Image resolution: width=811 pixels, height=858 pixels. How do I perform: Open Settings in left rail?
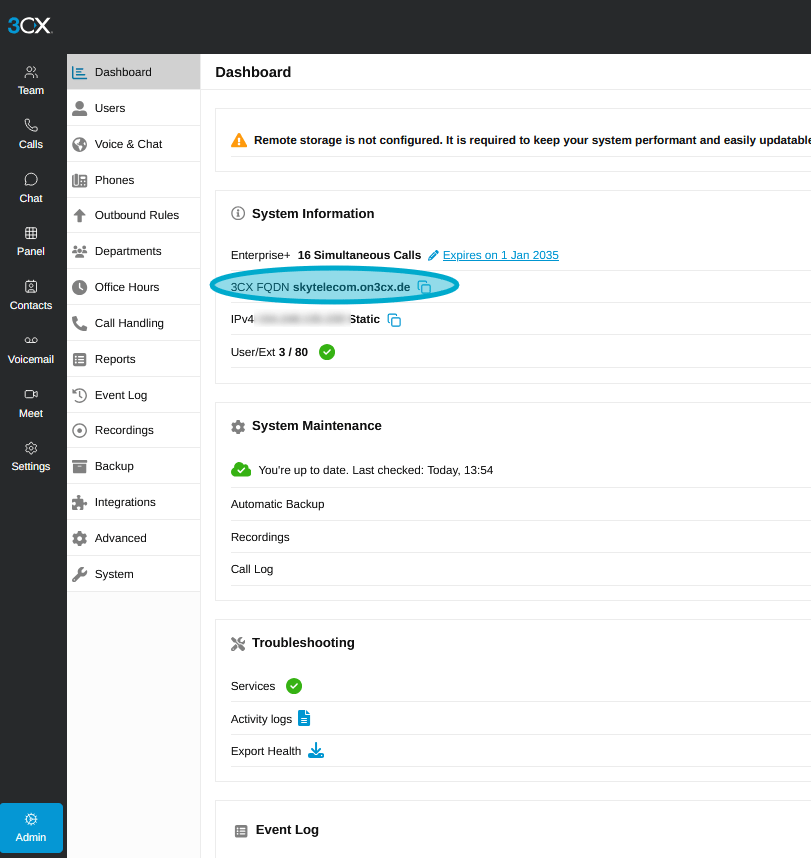click(31, 457)
